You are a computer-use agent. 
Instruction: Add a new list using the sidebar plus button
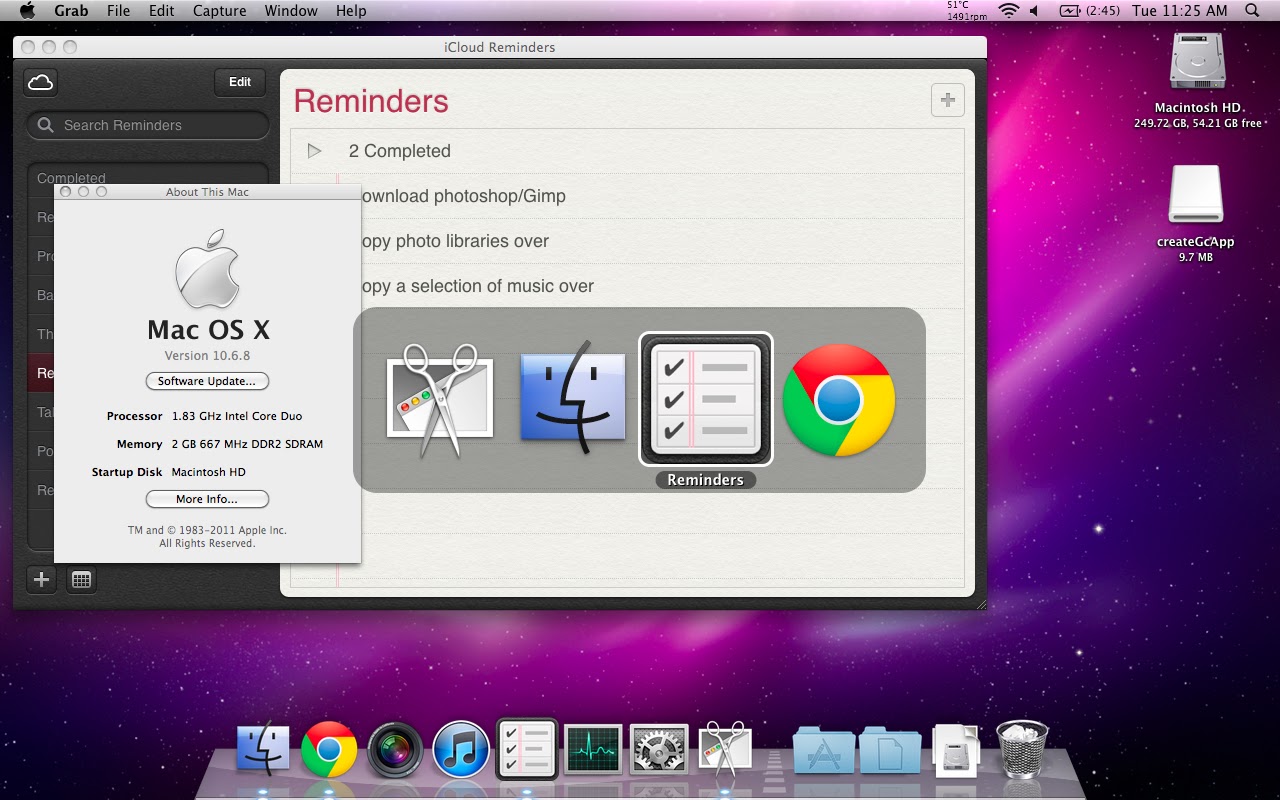pos(41,579)
